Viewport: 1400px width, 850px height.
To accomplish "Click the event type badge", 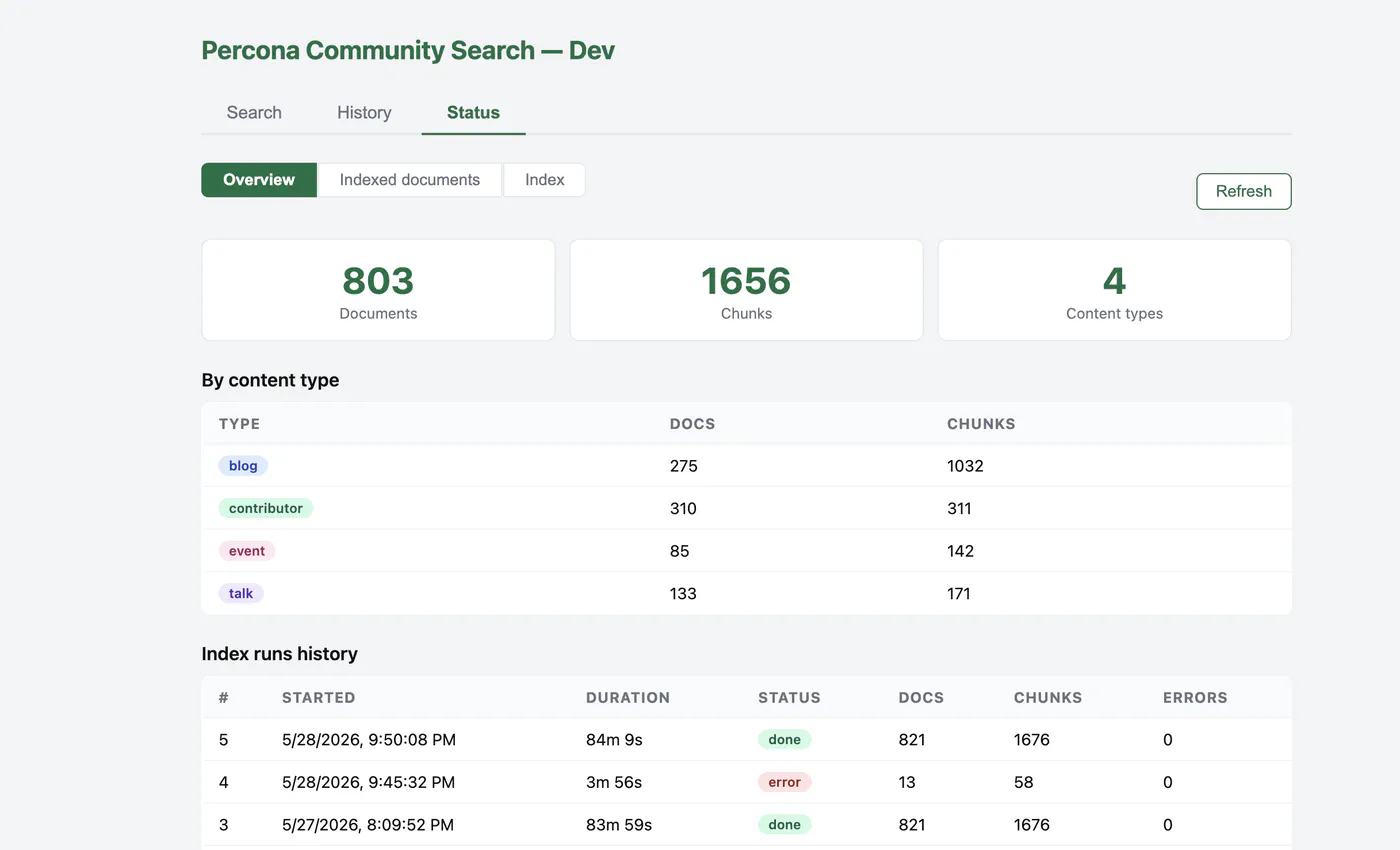I will tap(247, 551).
